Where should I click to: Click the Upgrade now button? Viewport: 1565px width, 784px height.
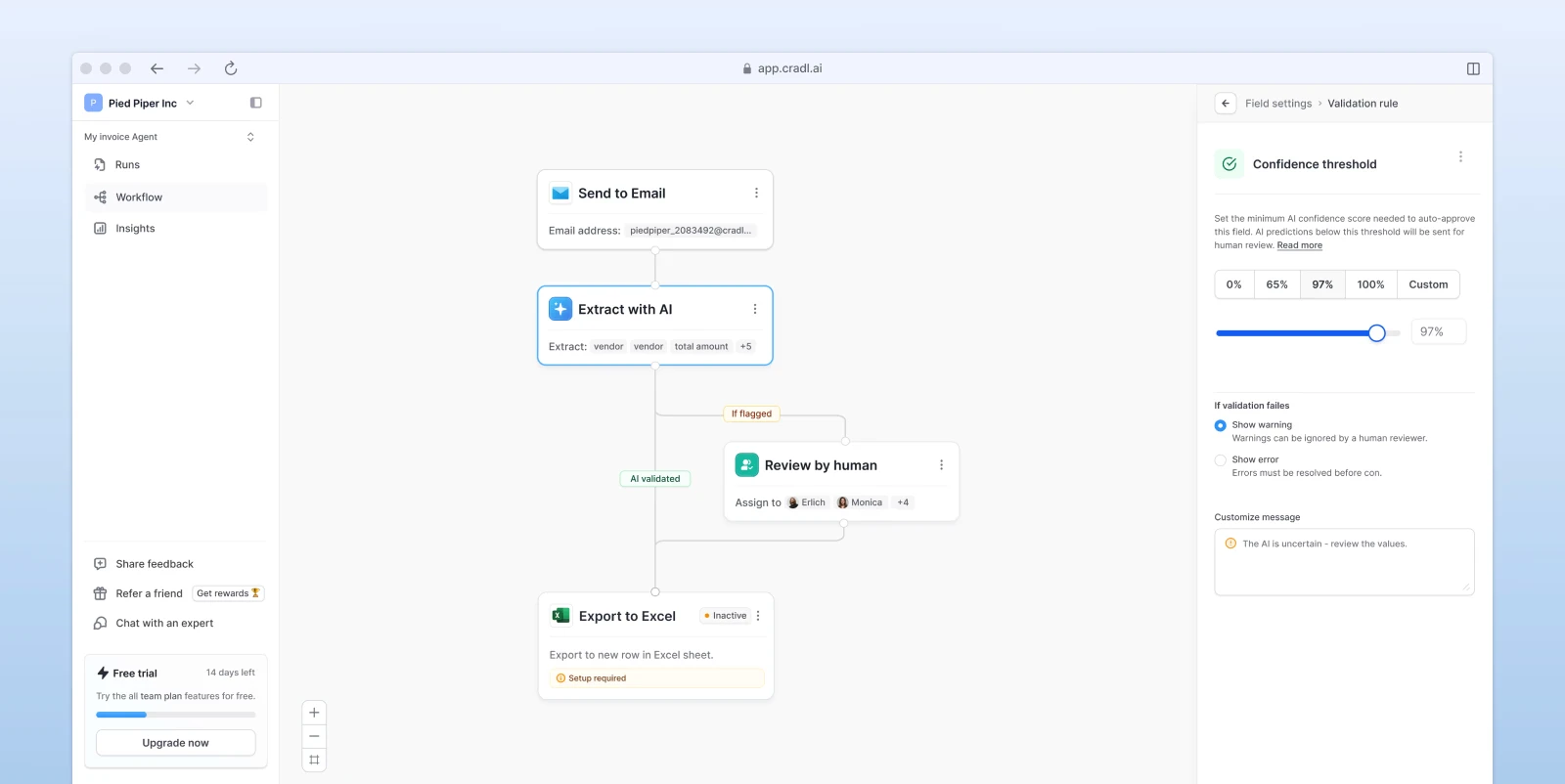pyautogui.click(x=176, y=743)
